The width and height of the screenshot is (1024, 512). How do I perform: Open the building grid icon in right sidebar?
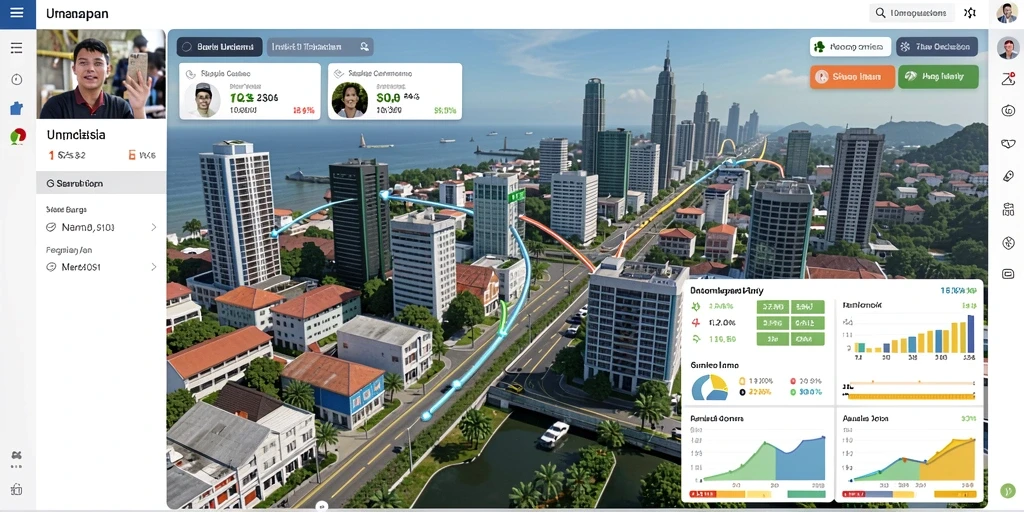1008,209
